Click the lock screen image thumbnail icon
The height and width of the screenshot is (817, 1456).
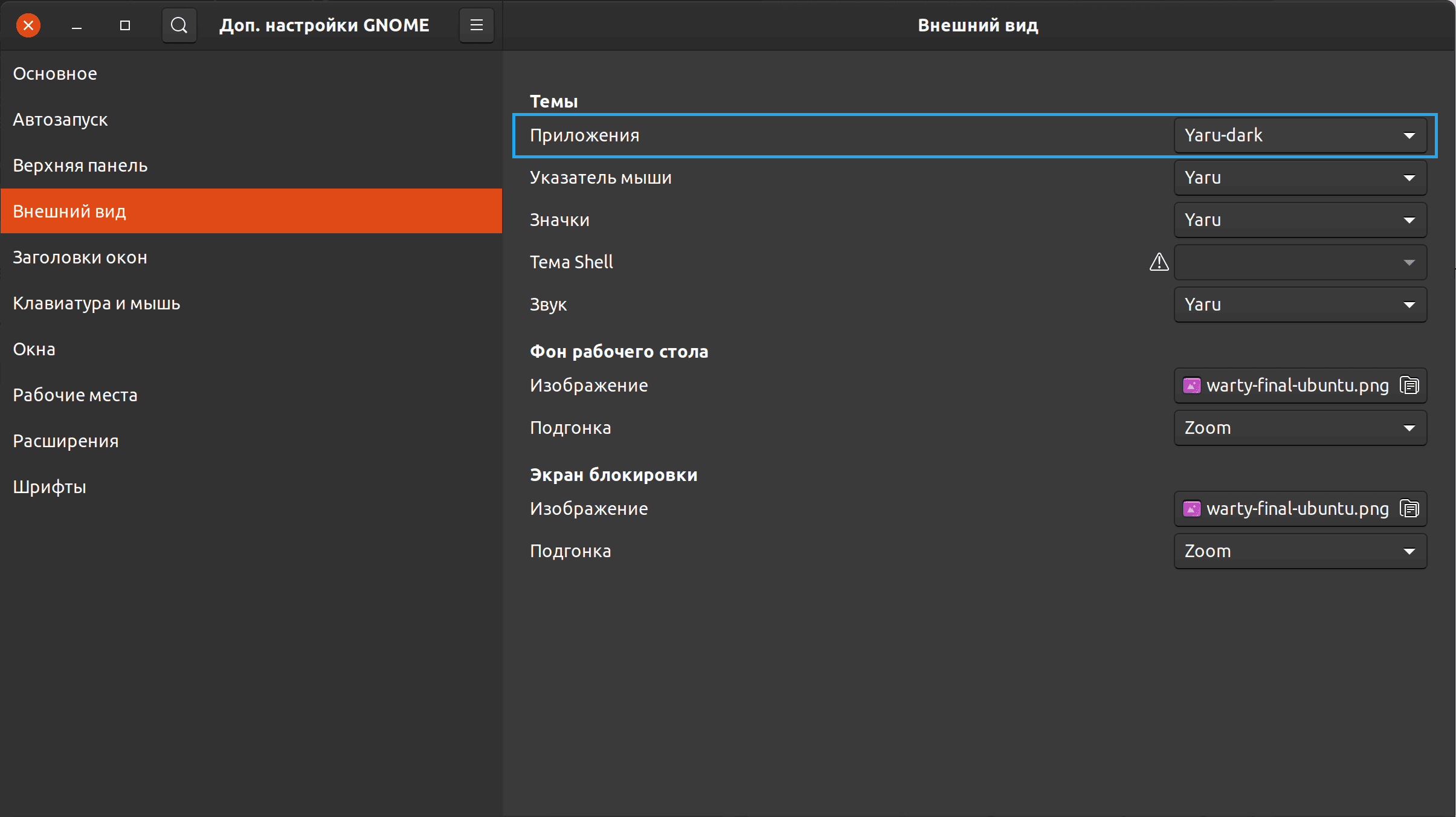pyautogui.click(x=1191, y=509)
